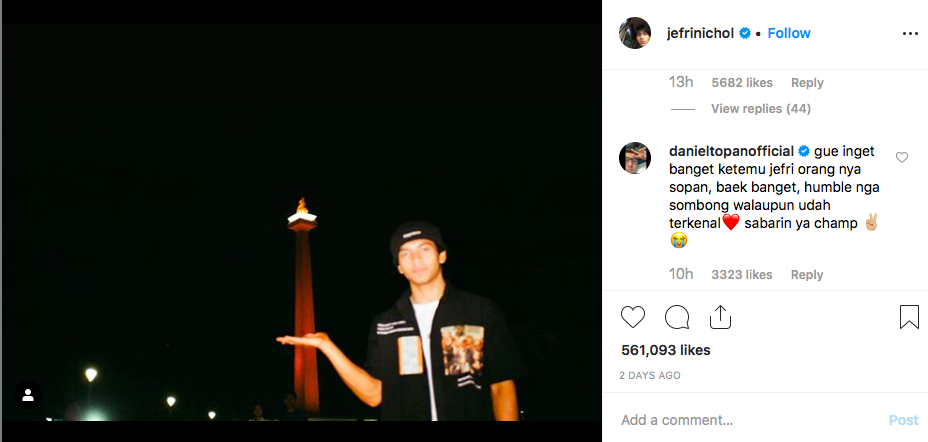Viewport: 928px width, 442px height.
Task: View the 5682 likes list
Action: [741, 83]
